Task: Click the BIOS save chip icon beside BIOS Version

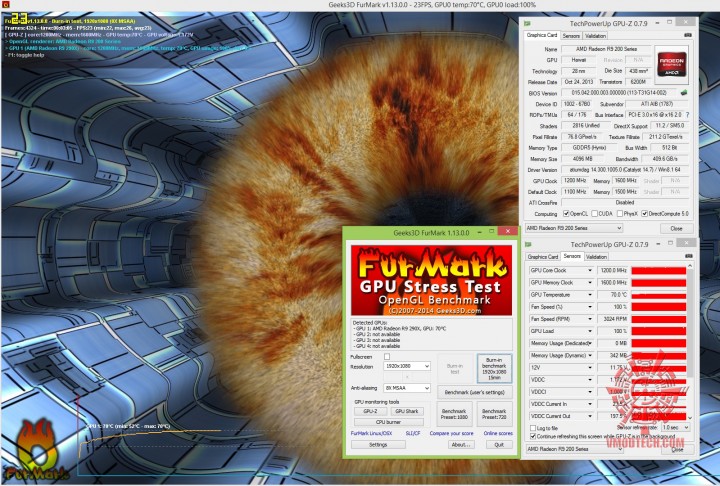Action: [x=684, y=93]
